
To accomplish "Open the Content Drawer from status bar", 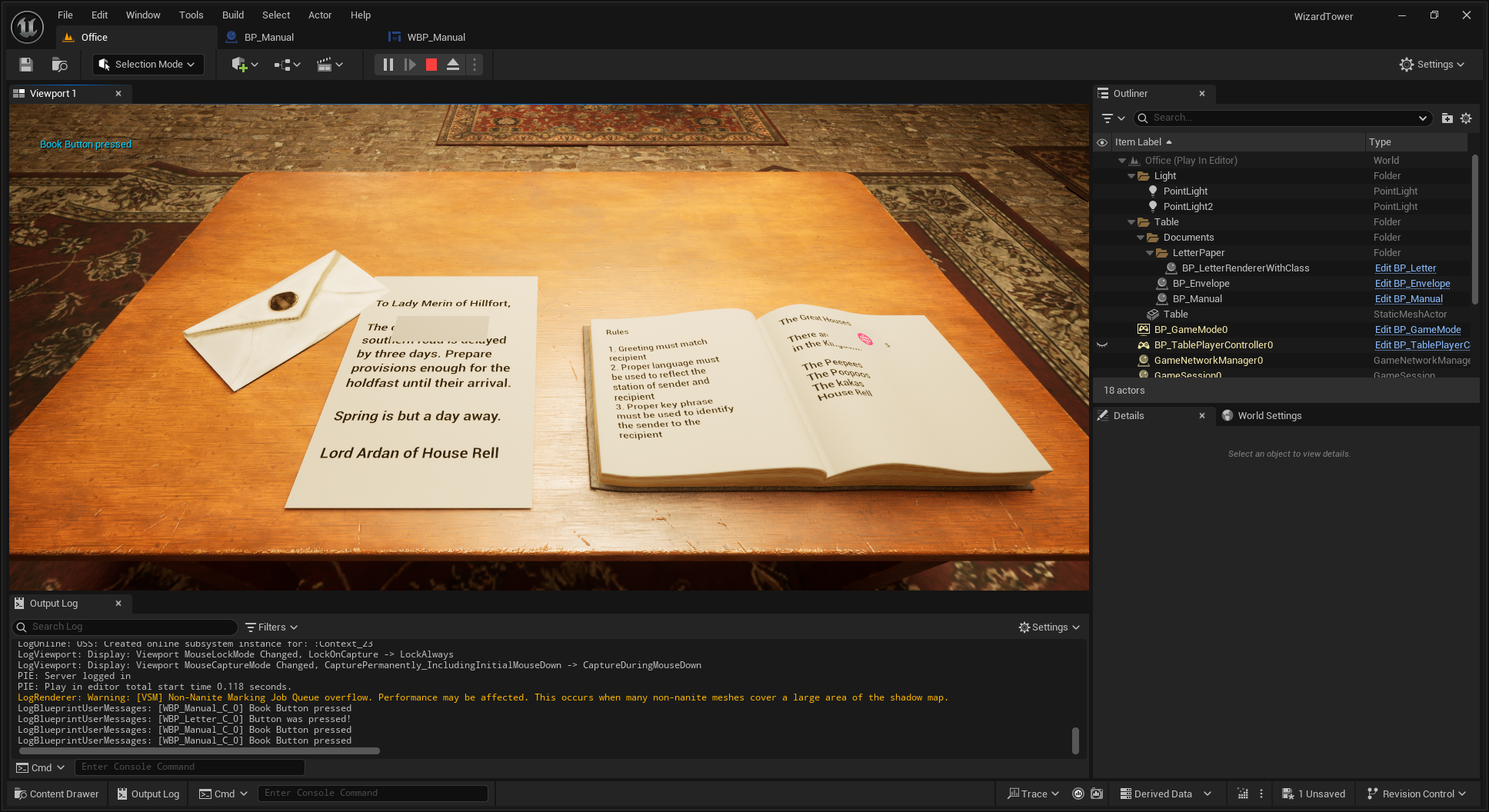I will pos(57,794).
